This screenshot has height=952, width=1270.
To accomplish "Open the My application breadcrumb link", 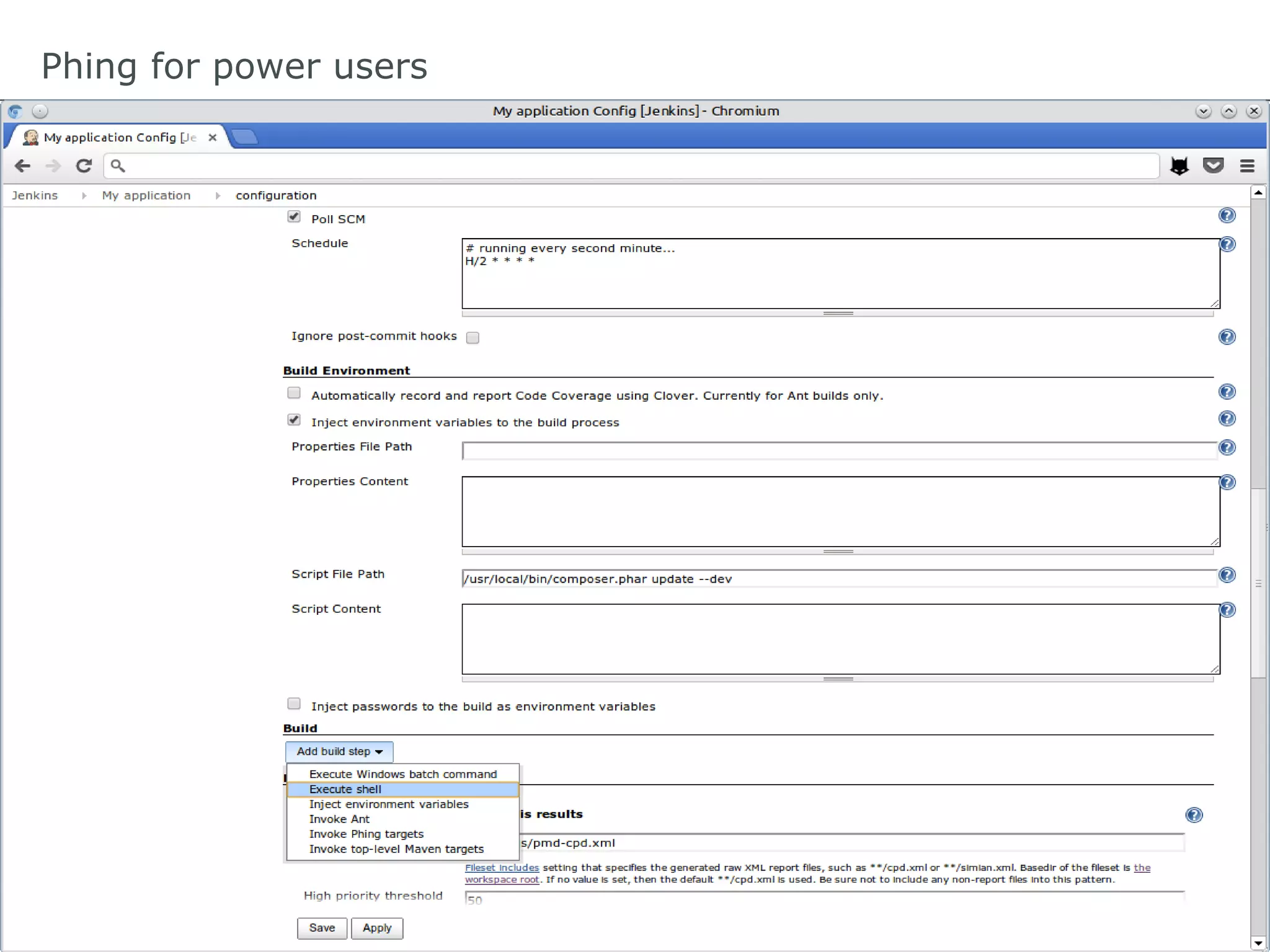I will [146, 196].
